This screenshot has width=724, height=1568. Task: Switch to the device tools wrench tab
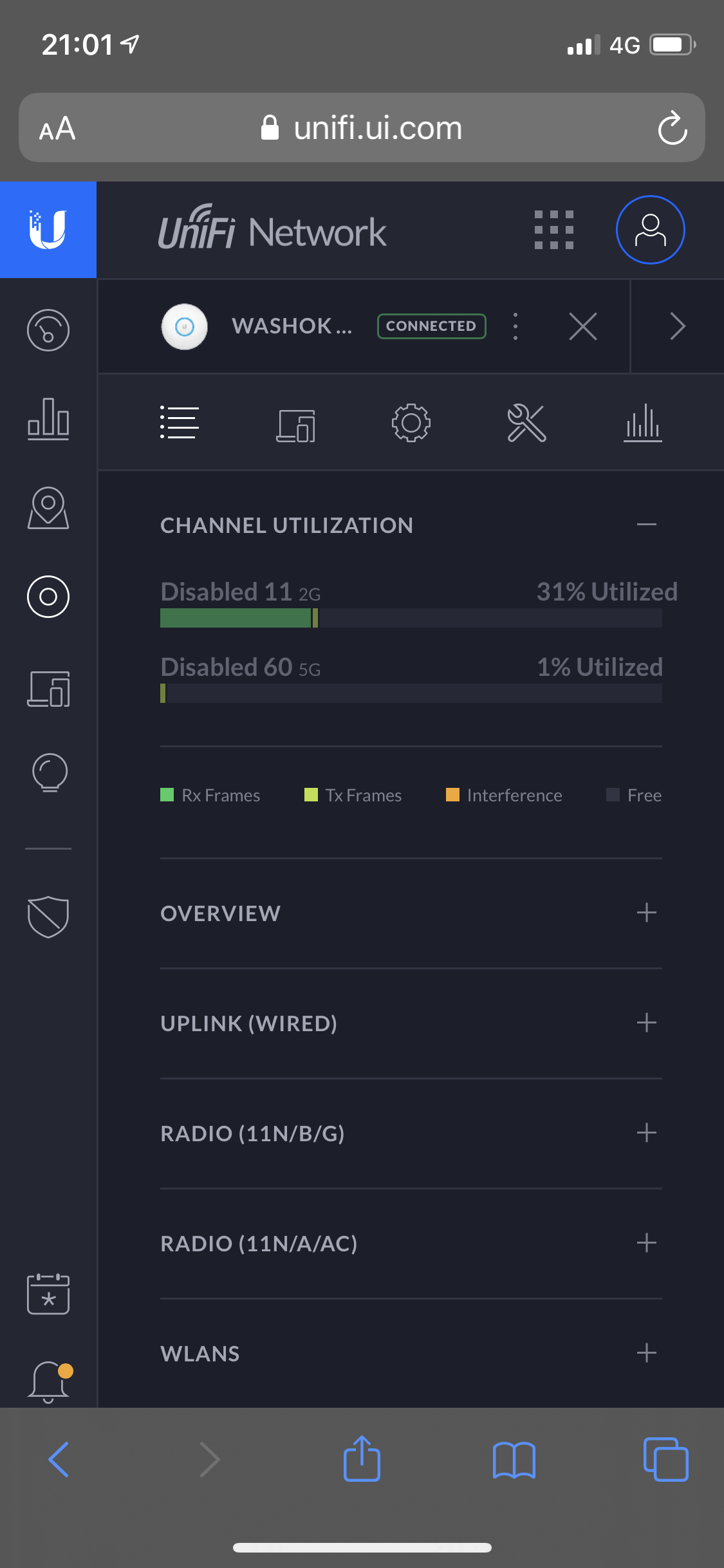click(526, 423)
